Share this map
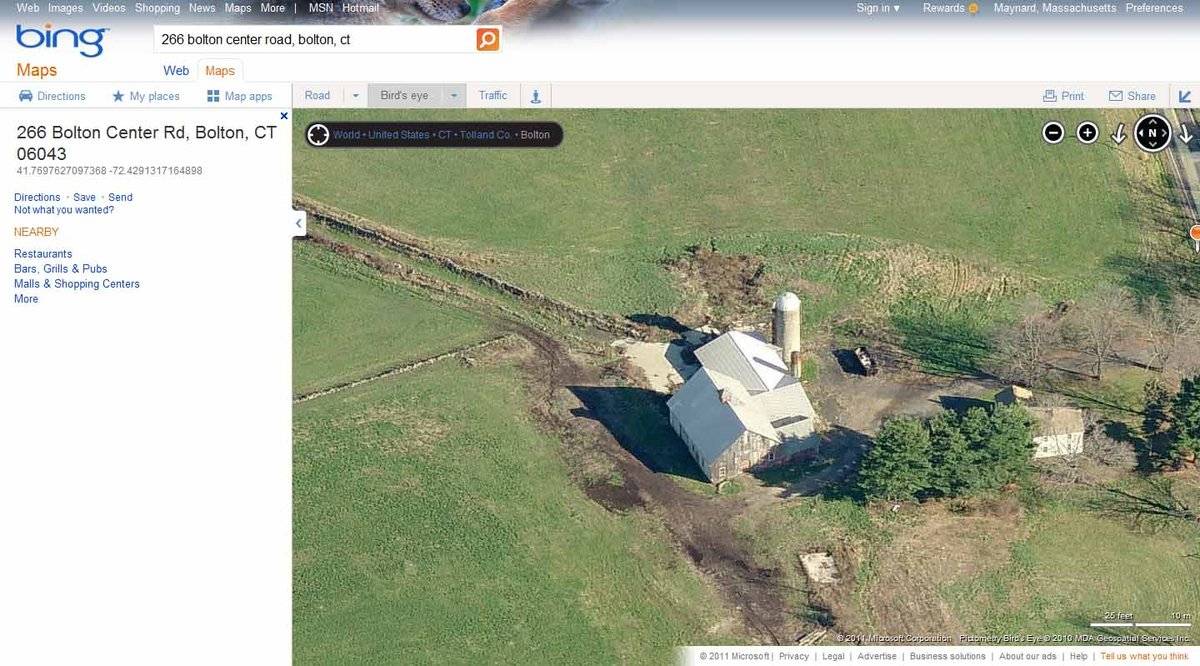Viewport: 1200px width, 666px height. click(x=1133, y=95)
